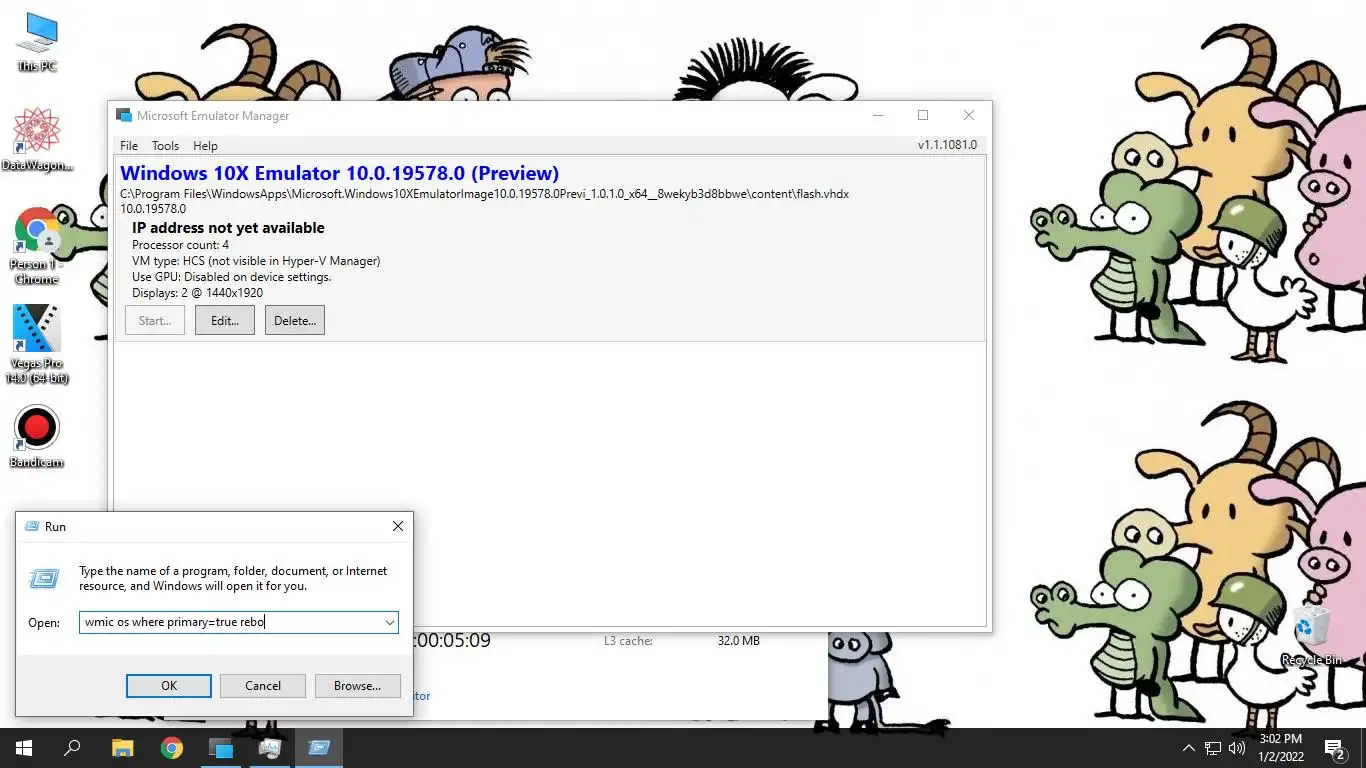Click the Run dialog title icon
The width and height of the screenshot is (1366, 768).
tap(32, 526)
